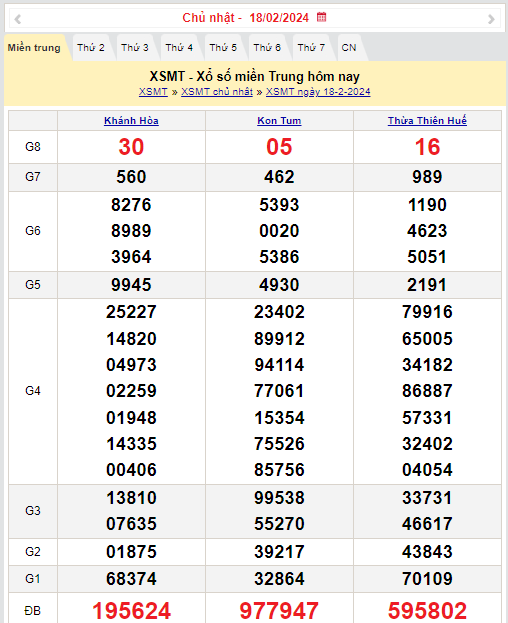This screenshot has height=623, width=508.
Task: Switch to the Thứ 7 tab
Action: click(311, 48)
